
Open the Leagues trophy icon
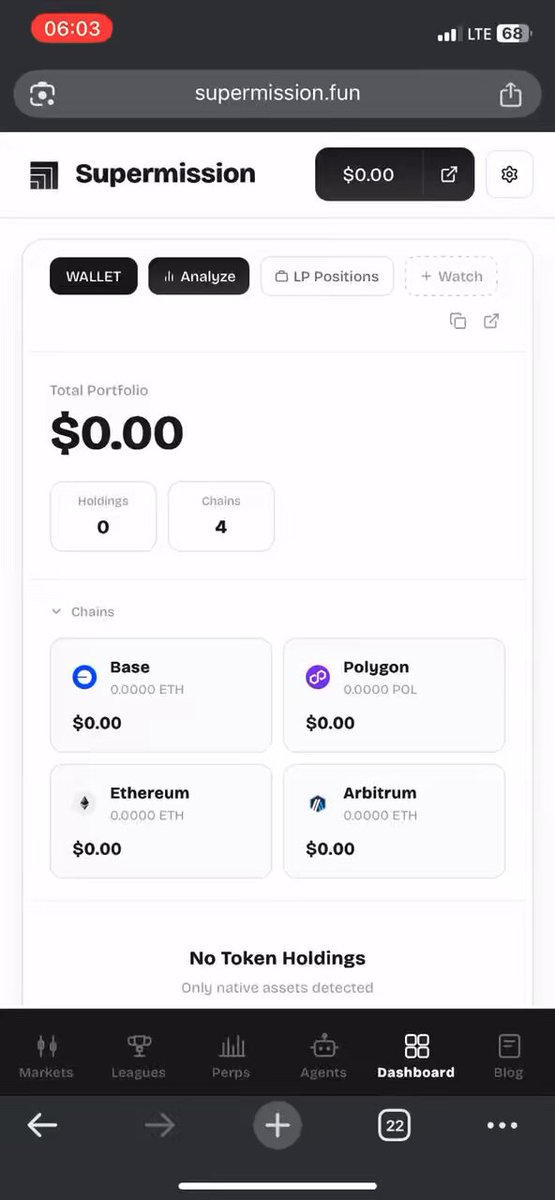(138, 1046)
